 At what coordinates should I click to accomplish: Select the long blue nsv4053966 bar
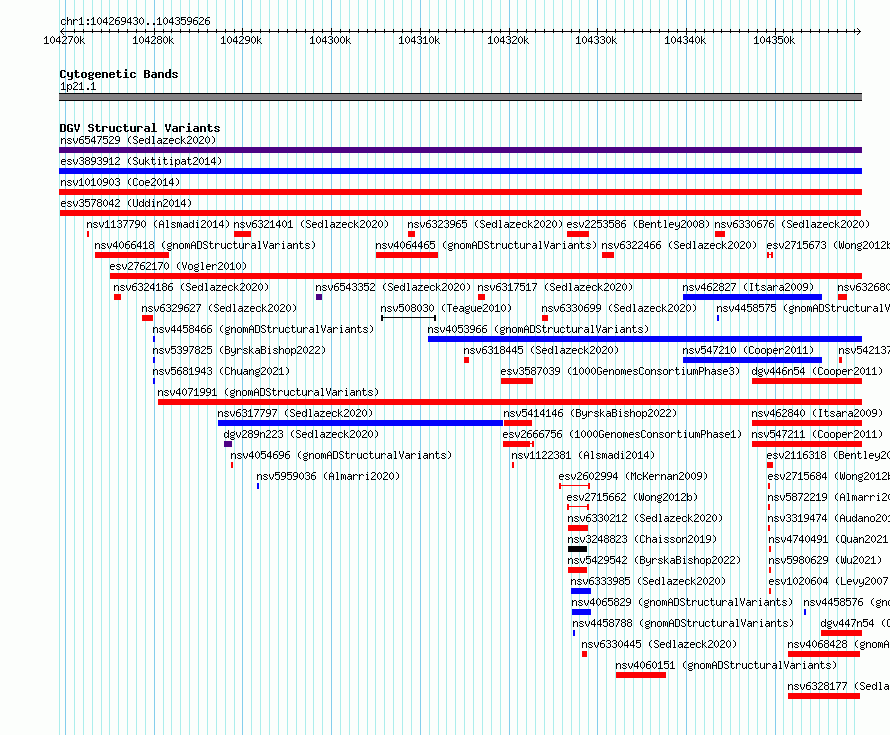click(645, 339)
